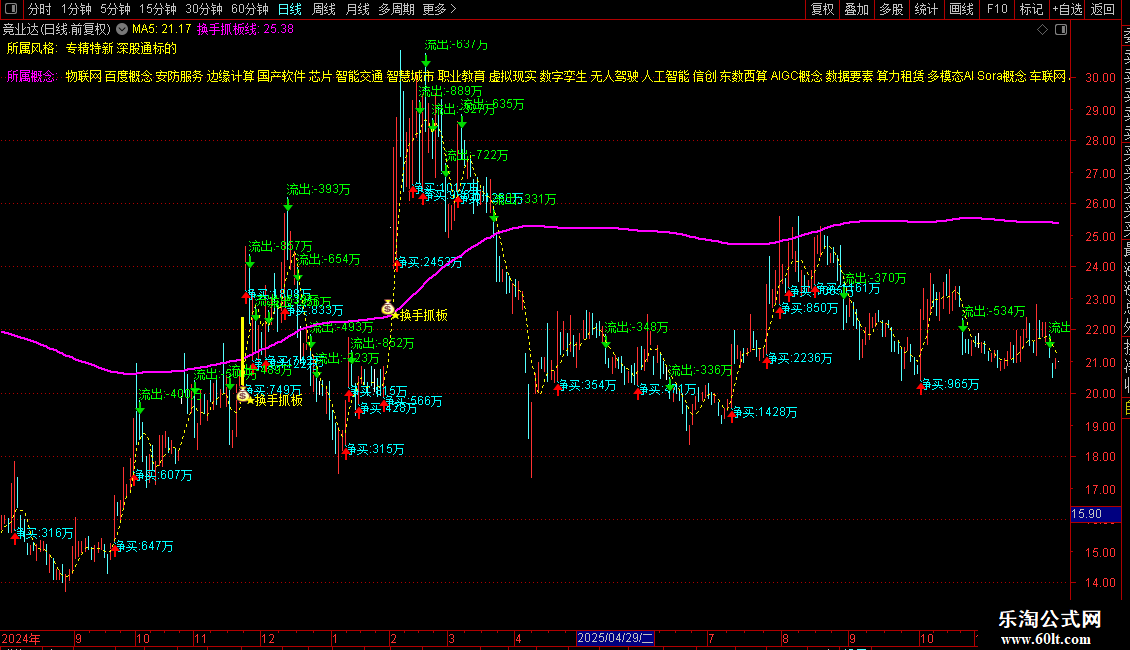Open the 复权 adjustment menu

(x=822, y=9)
